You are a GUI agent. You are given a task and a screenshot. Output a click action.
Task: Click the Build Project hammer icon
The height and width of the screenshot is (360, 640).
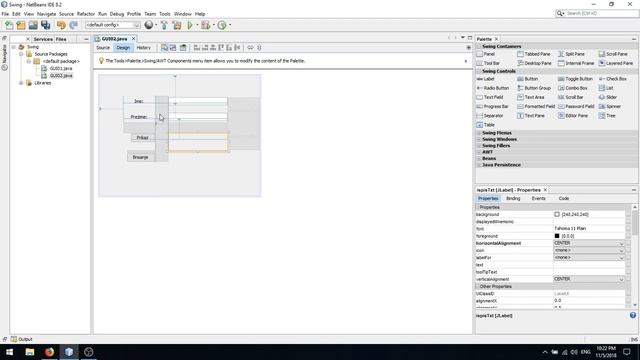point(164,25)
